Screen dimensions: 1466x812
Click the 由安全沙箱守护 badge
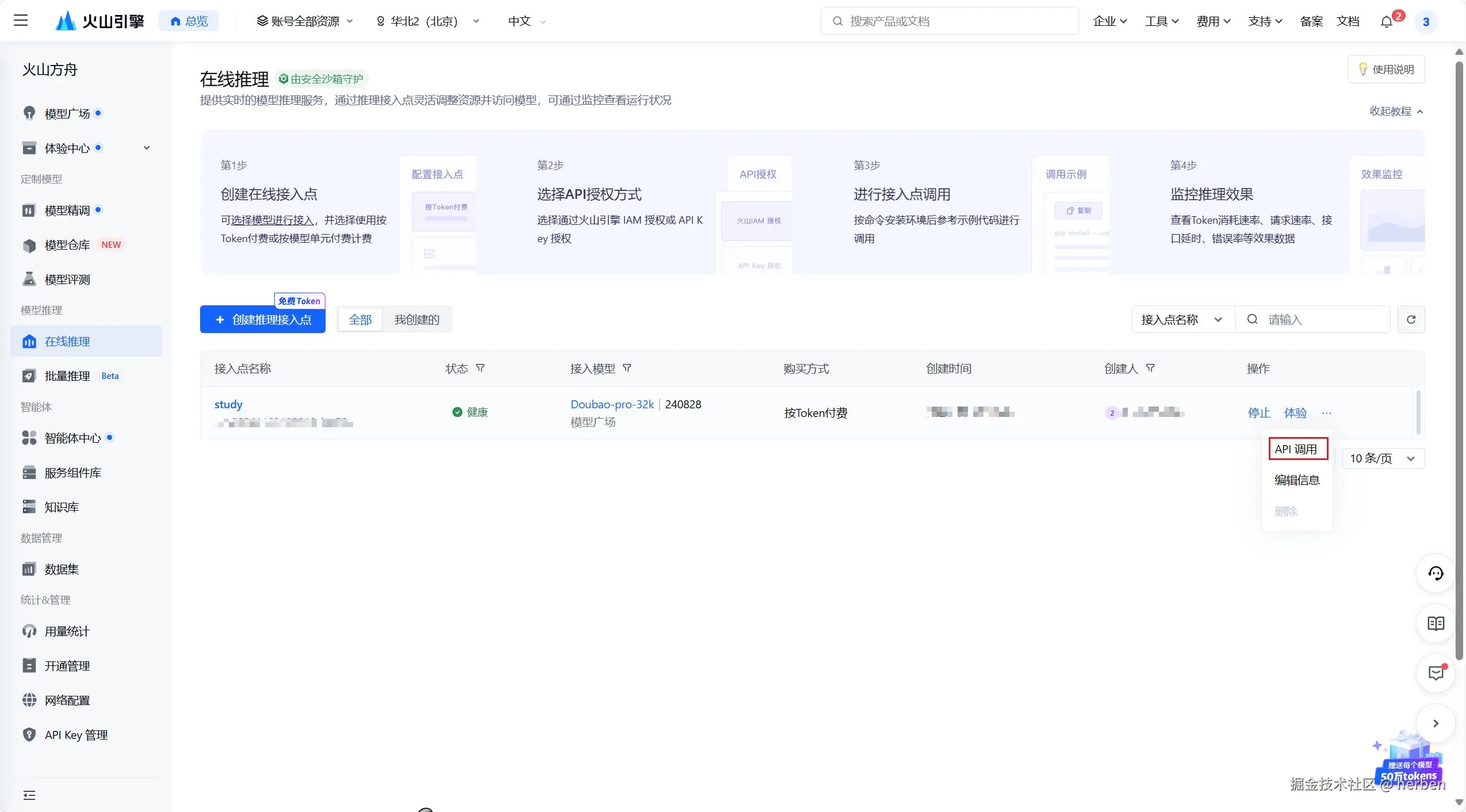point(322,79)
